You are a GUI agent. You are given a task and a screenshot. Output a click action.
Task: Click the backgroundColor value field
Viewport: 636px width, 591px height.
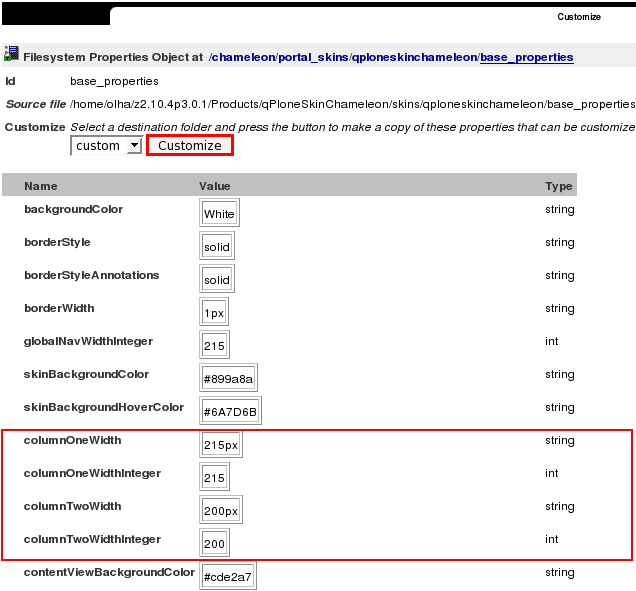click(x=219, y=214)
